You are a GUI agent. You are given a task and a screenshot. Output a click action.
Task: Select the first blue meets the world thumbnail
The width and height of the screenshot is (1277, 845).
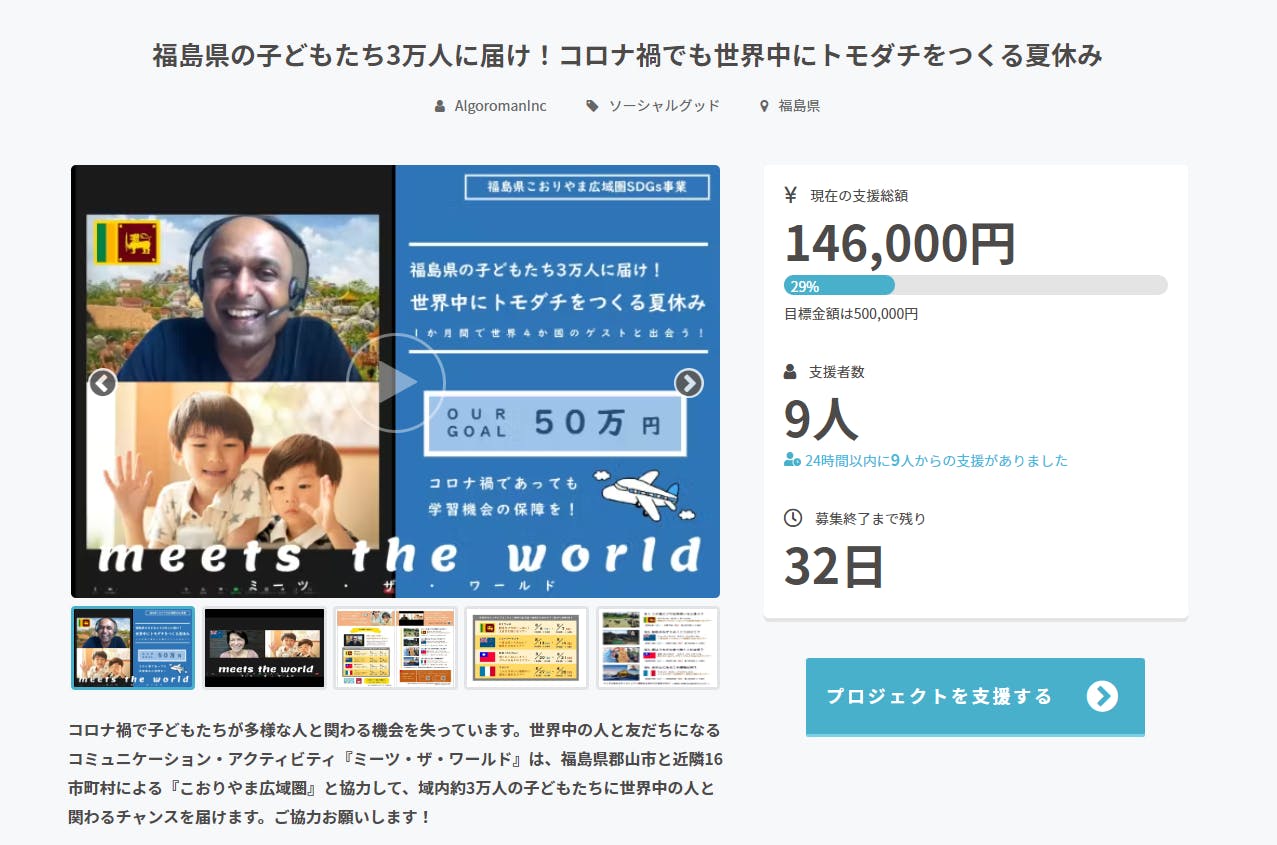click(x=134, y=648)
